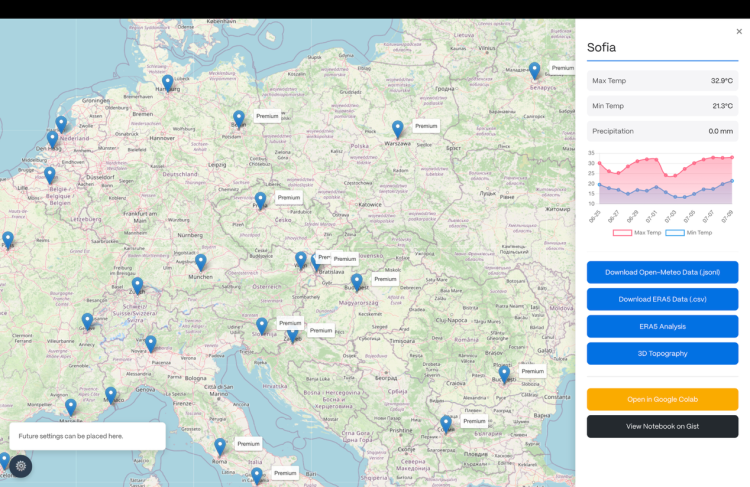Viewport: 750px width, 487px height.
Task: Click the Paris marker at the map's left edge
Action: pos(8,240)
